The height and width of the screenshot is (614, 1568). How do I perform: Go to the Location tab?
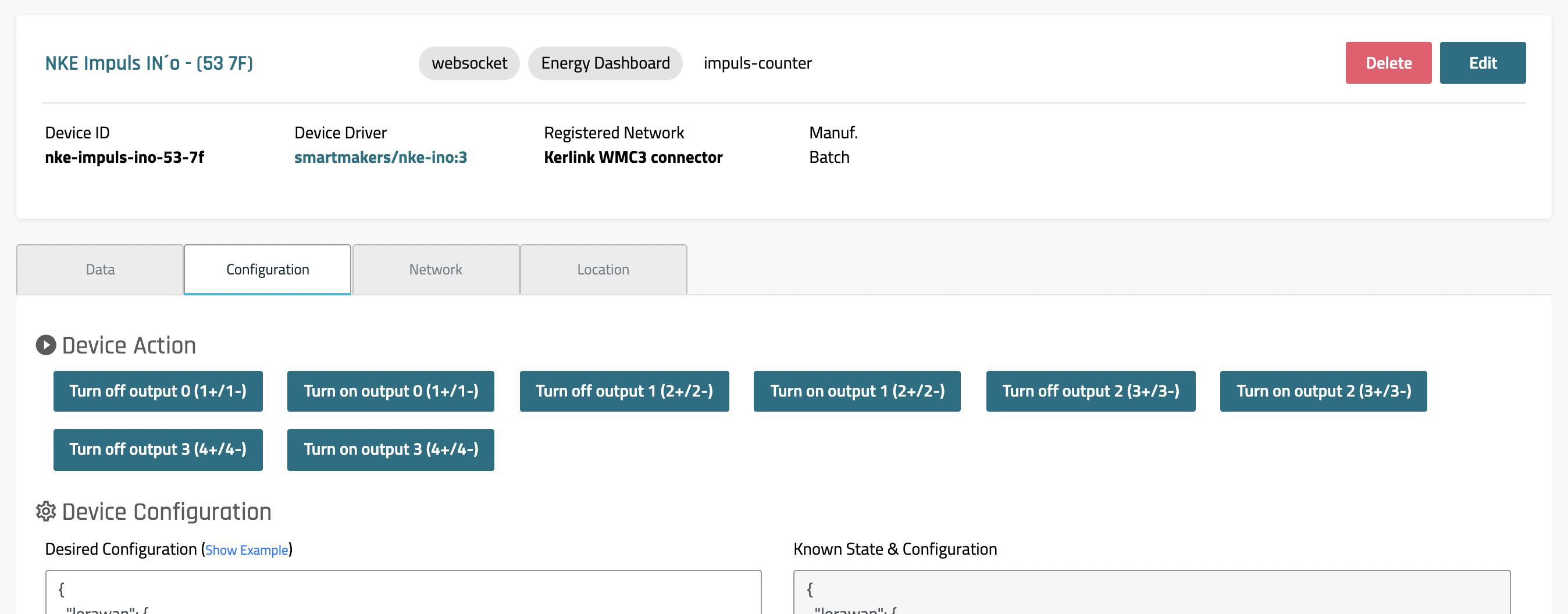[x=603, y=270]
